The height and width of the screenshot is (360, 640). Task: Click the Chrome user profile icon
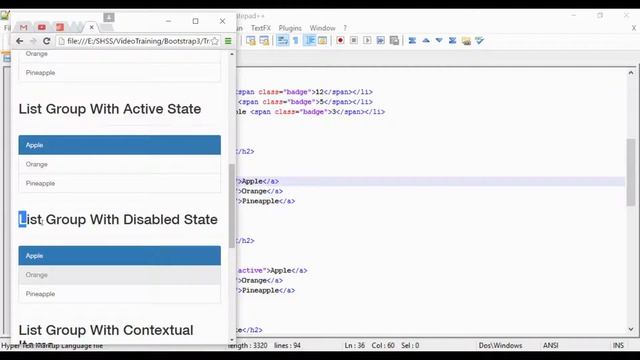pyautogui.click(x=109, y=17)
